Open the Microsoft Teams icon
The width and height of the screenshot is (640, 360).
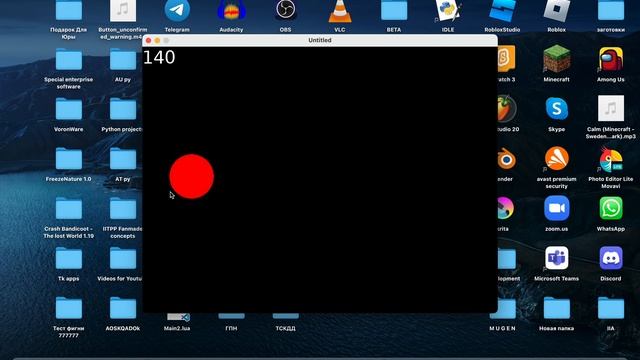[556, 258]
